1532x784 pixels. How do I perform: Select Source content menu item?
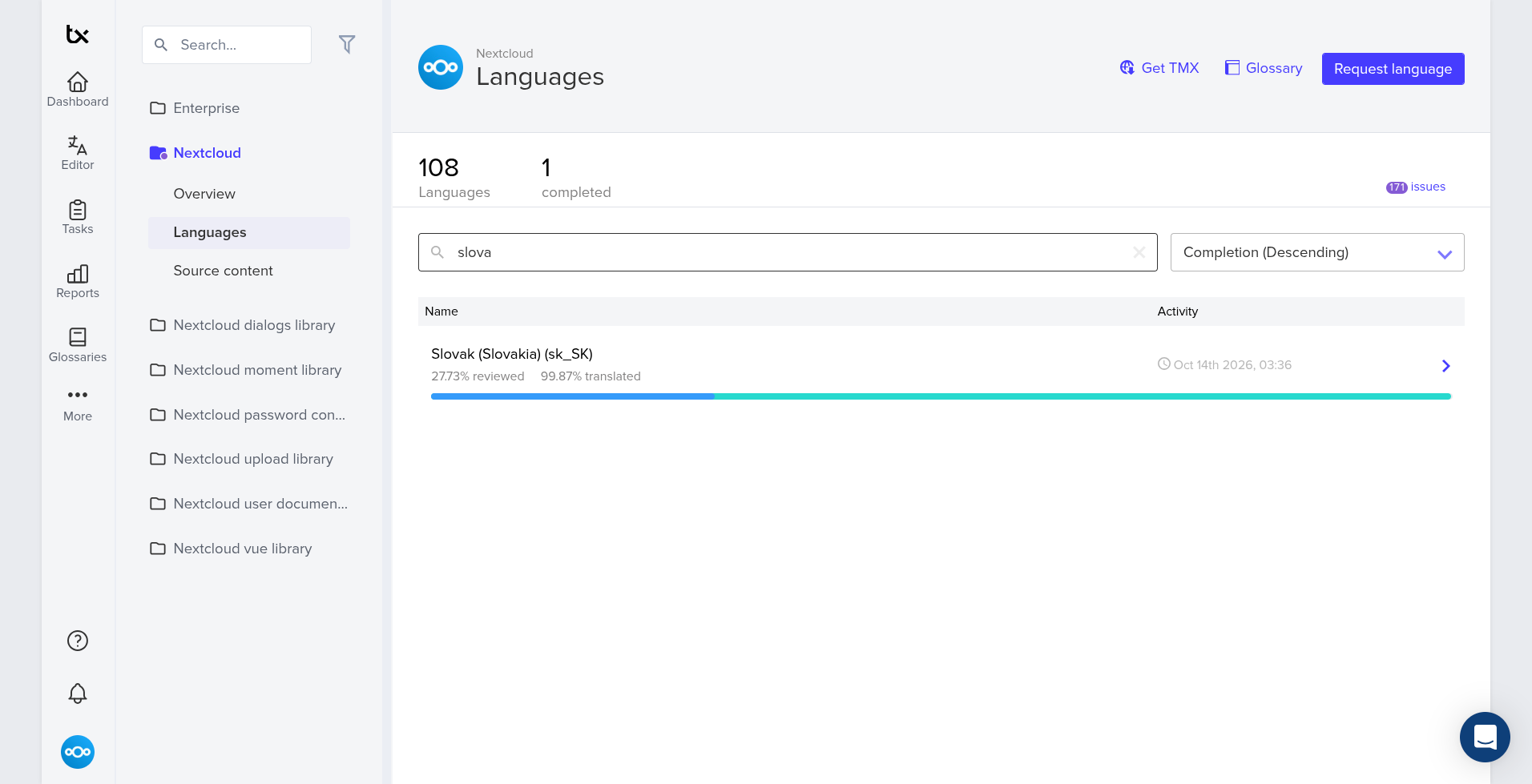[x=224, y=271]
